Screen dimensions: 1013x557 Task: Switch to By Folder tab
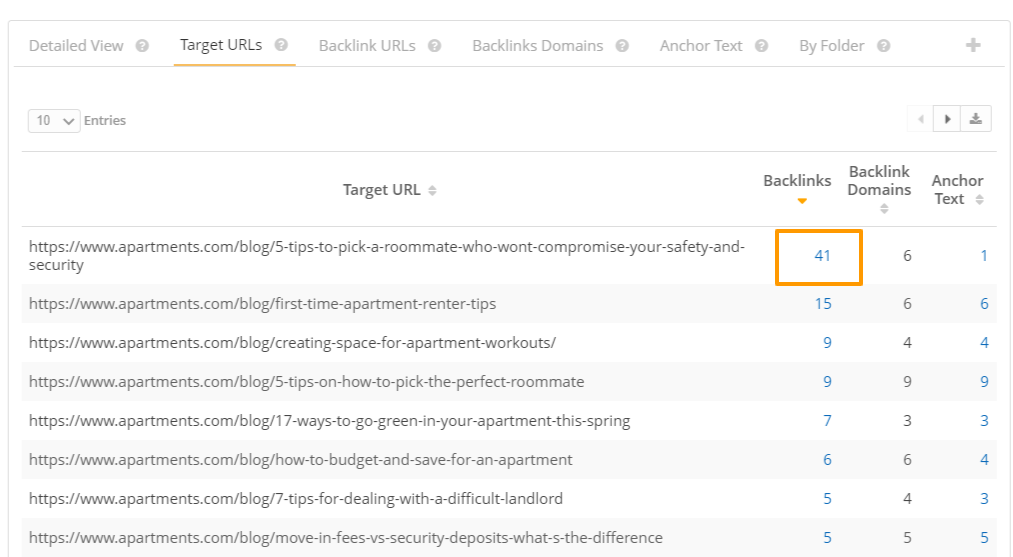[831, 46]
